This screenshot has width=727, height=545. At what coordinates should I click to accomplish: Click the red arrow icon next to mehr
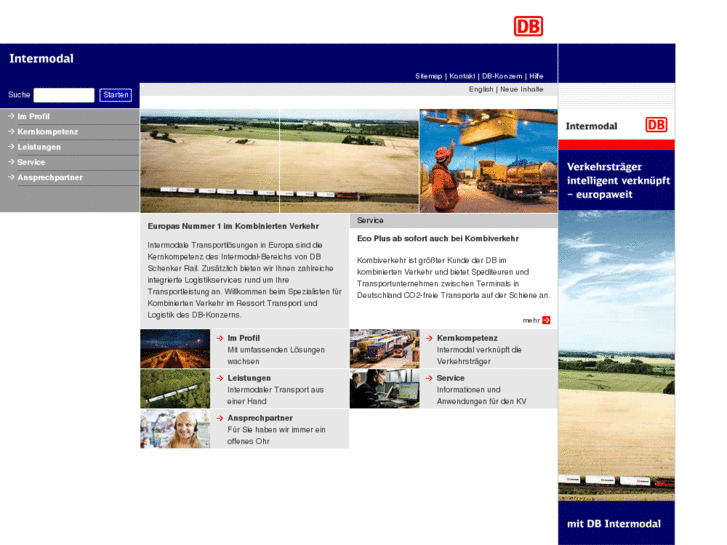pyautogui.click(x=547, y=320)
